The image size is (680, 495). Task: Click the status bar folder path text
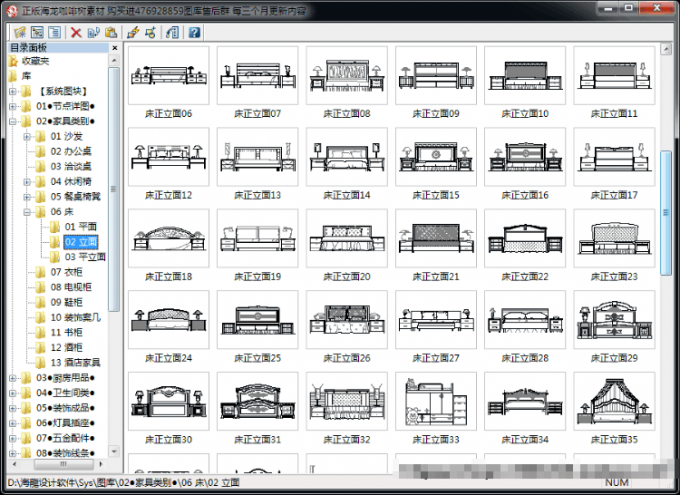pos(124,482)
